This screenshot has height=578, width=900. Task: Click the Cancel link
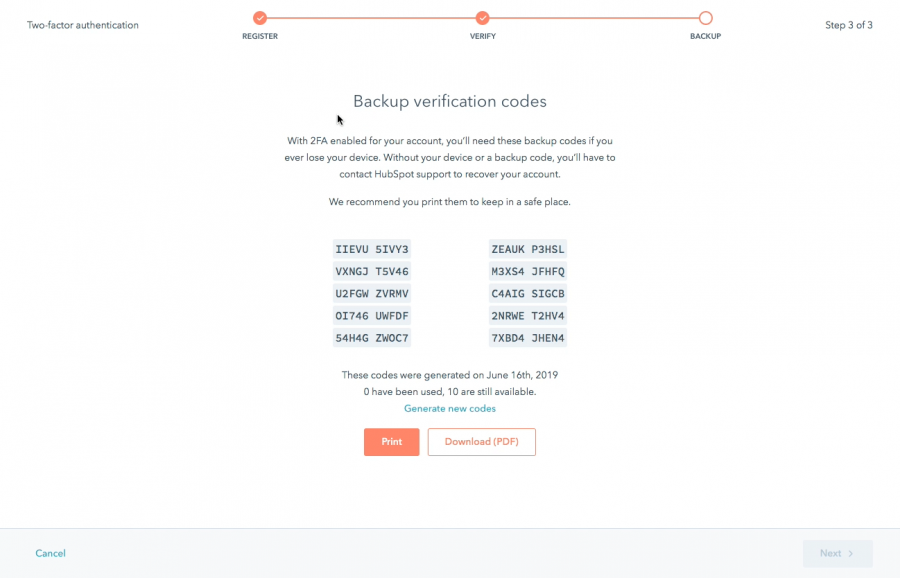pyautogui.click(x=50, y=553)
